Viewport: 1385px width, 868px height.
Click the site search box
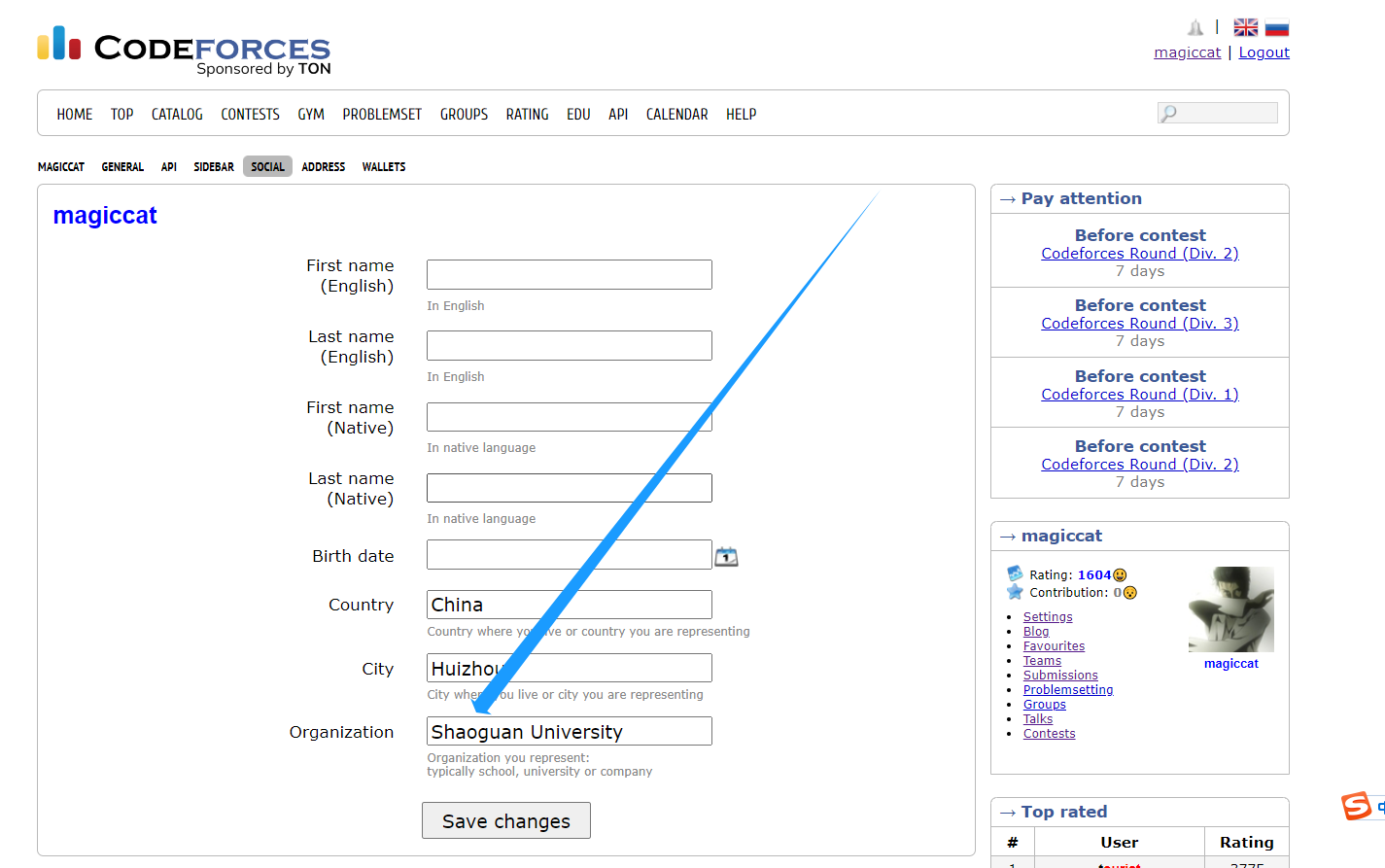1218,113
